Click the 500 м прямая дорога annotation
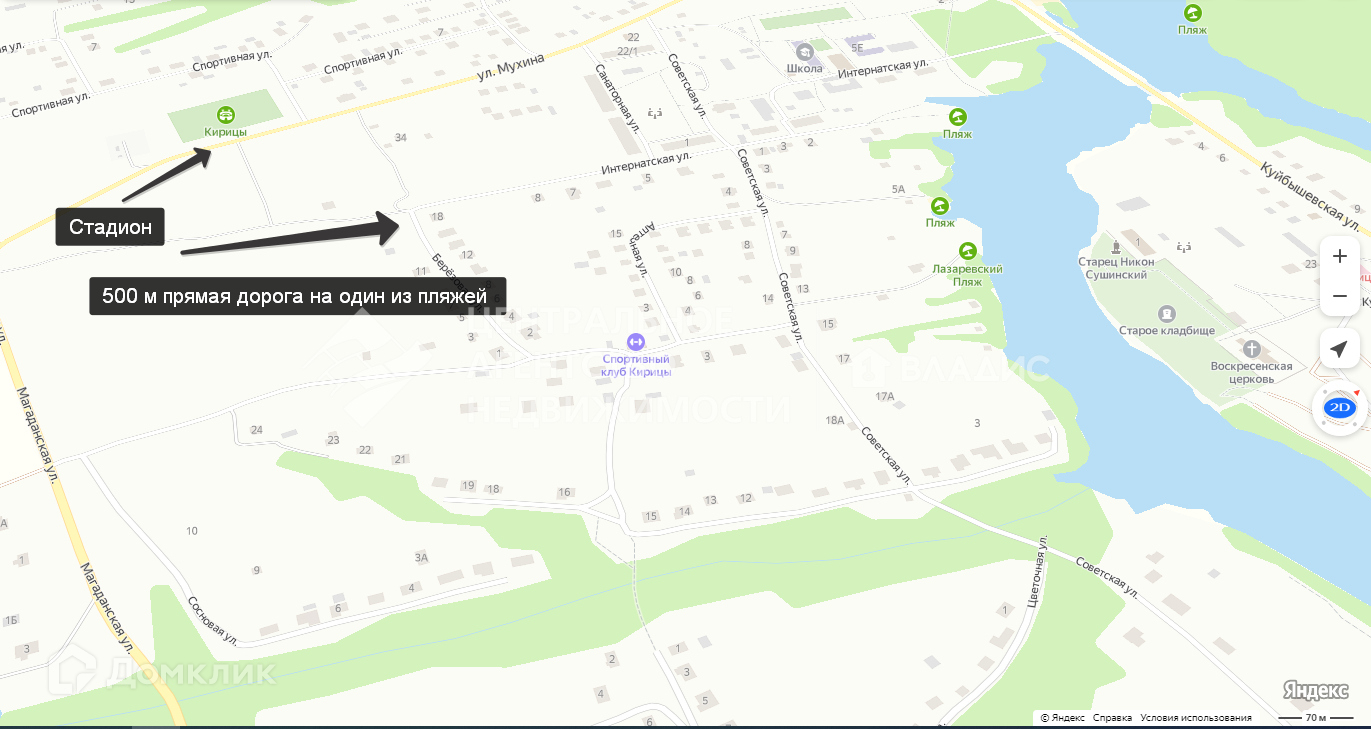This screenshot has width=1371, height=729. pos(297,296)
